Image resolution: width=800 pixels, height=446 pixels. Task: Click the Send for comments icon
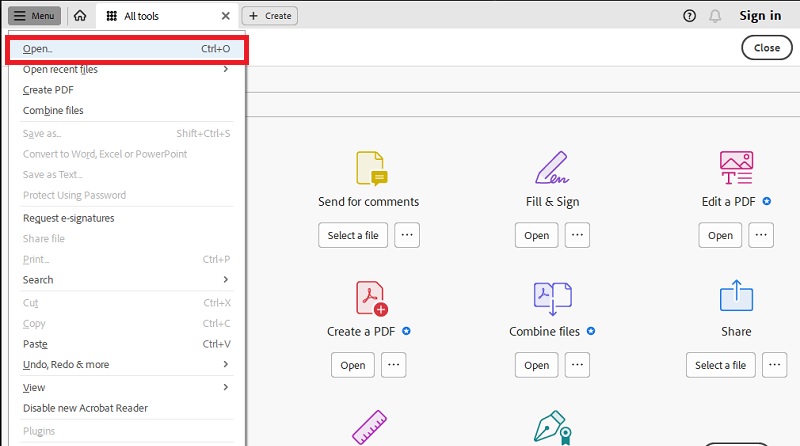click(371, 168)
